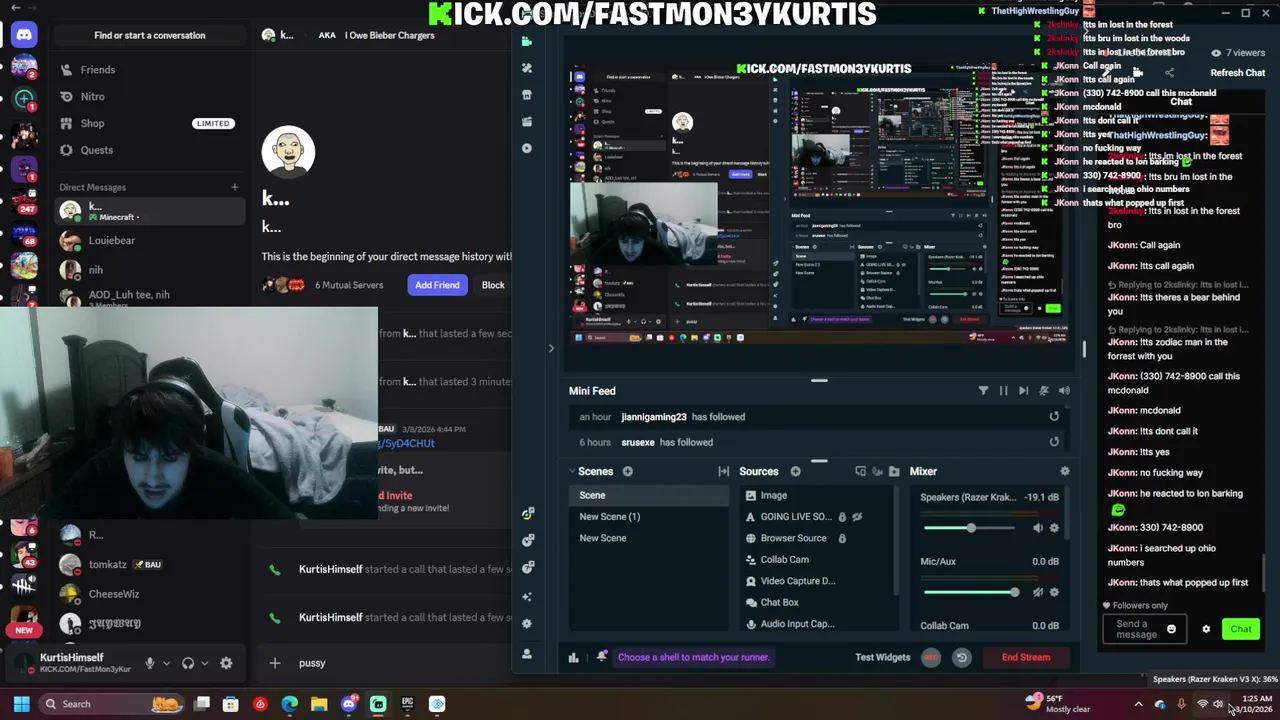The image size is (1280, 720).
Task: Toggle lock on Browser Source
Action: pos(842,538)
